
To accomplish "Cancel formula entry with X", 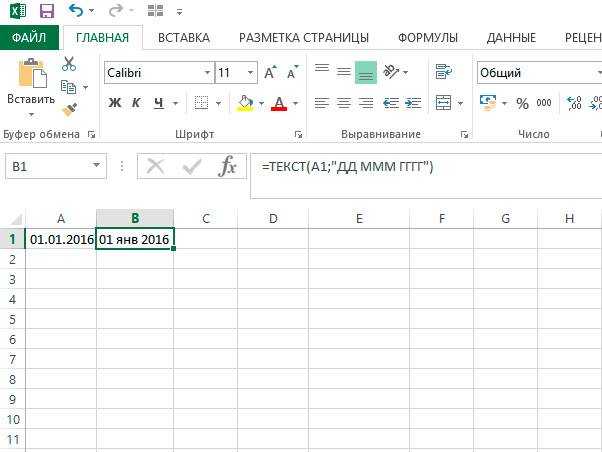I will 155,166.
